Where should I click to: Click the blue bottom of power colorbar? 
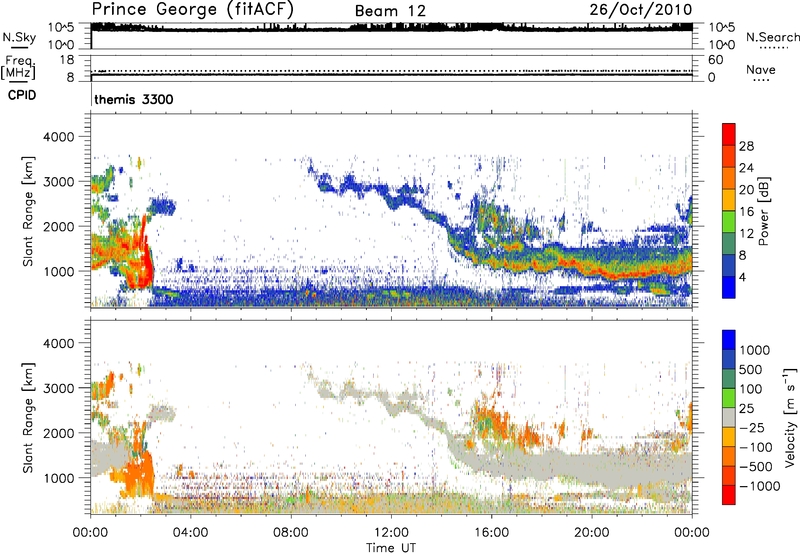coord(729,287)
